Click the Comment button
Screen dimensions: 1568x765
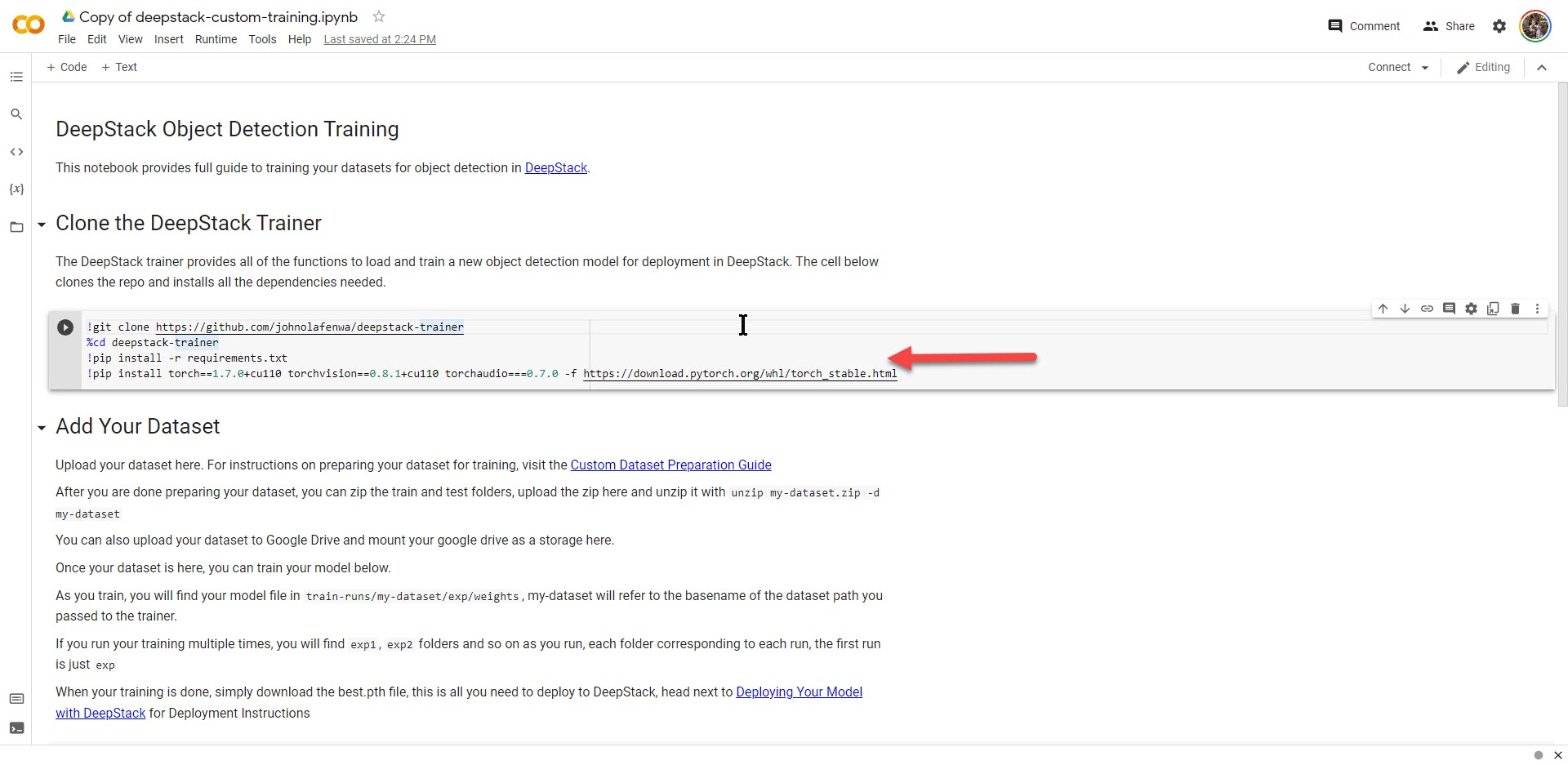click(1364, 26)
